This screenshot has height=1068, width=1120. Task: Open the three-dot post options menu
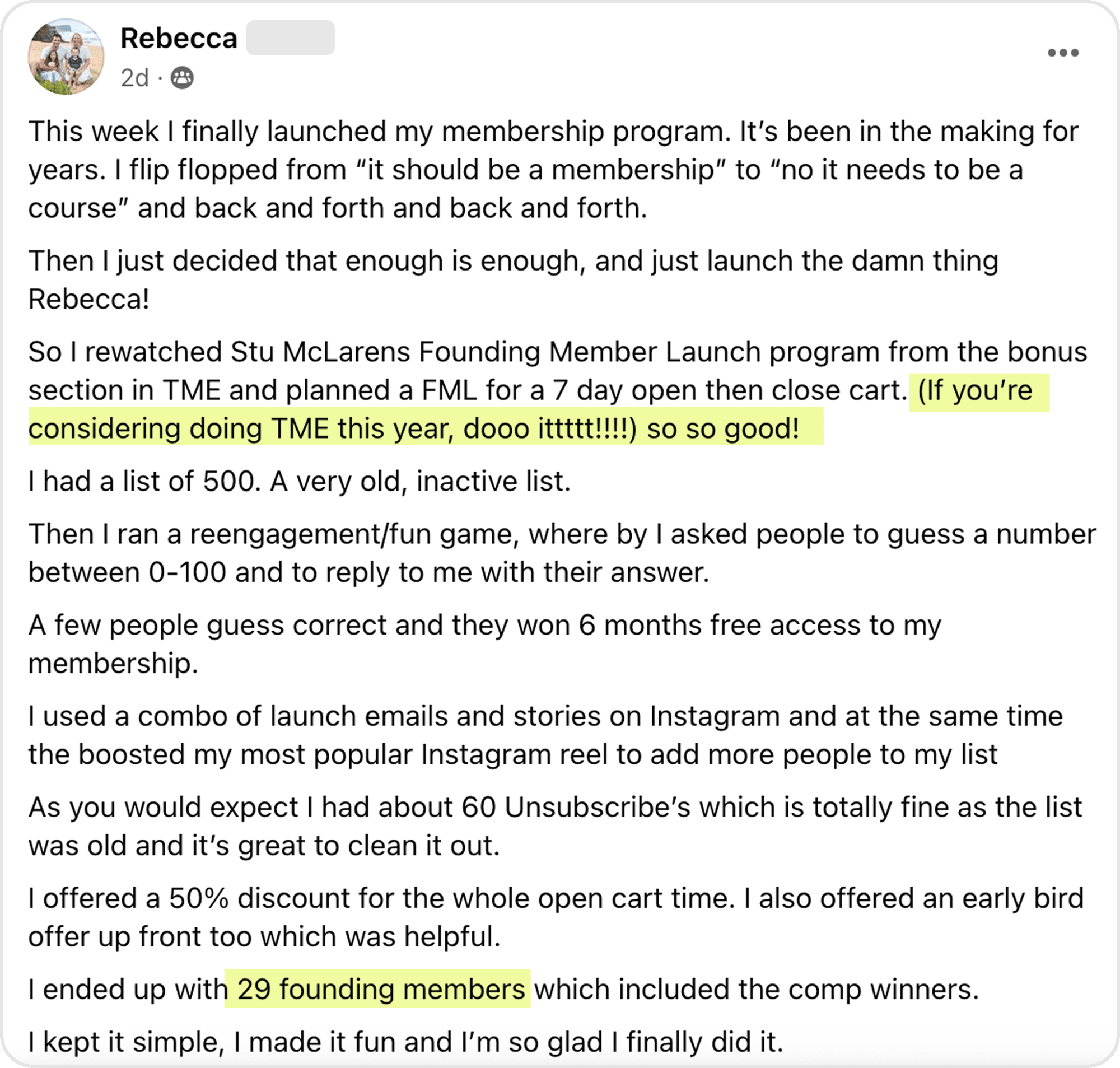click(1062, 53)
